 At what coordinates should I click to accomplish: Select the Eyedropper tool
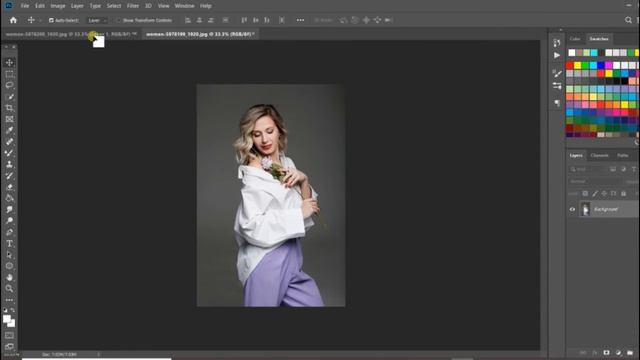click(x=9, y=130)
